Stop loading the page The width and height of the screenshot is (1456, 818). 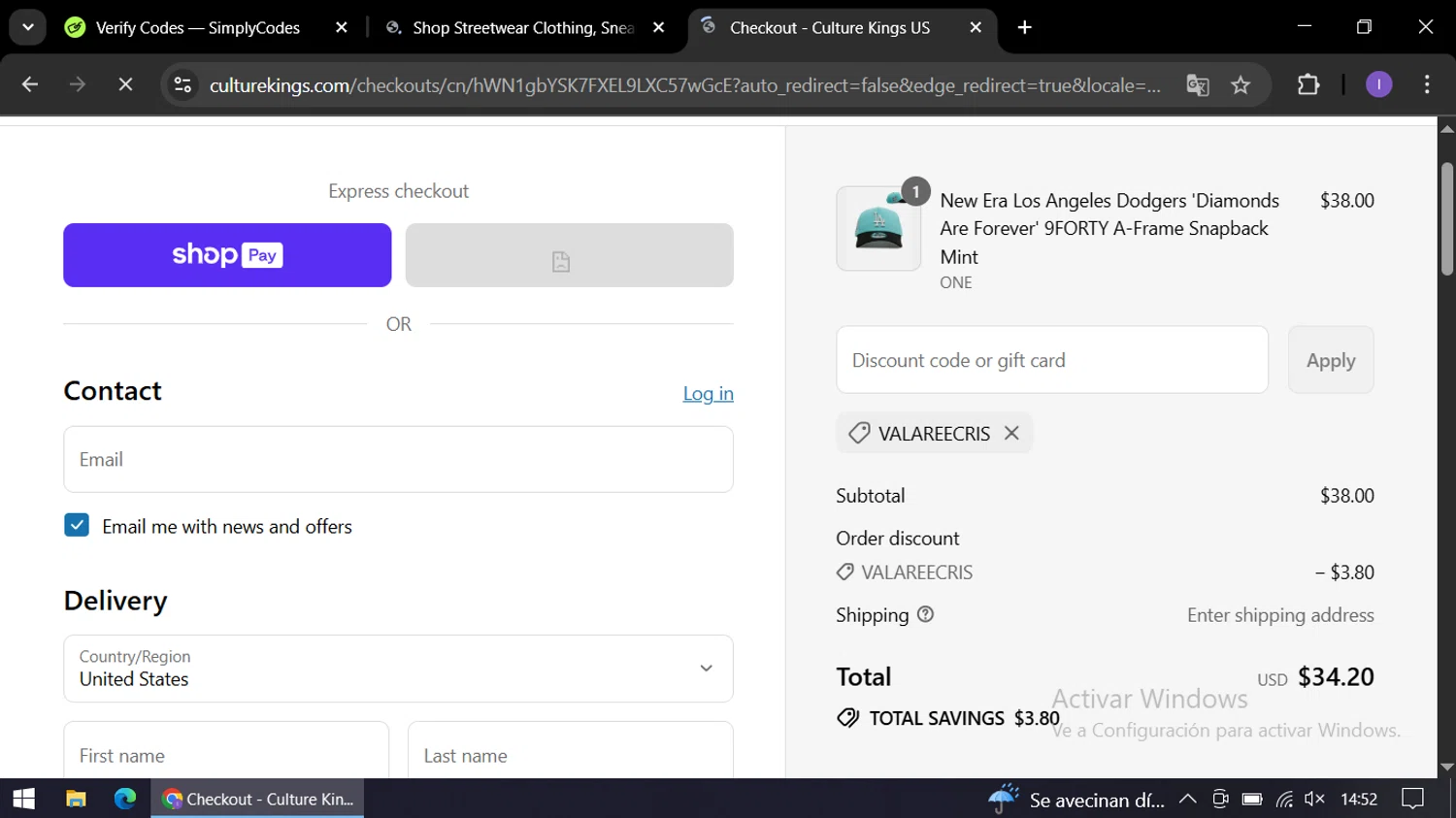coord(125,85)
